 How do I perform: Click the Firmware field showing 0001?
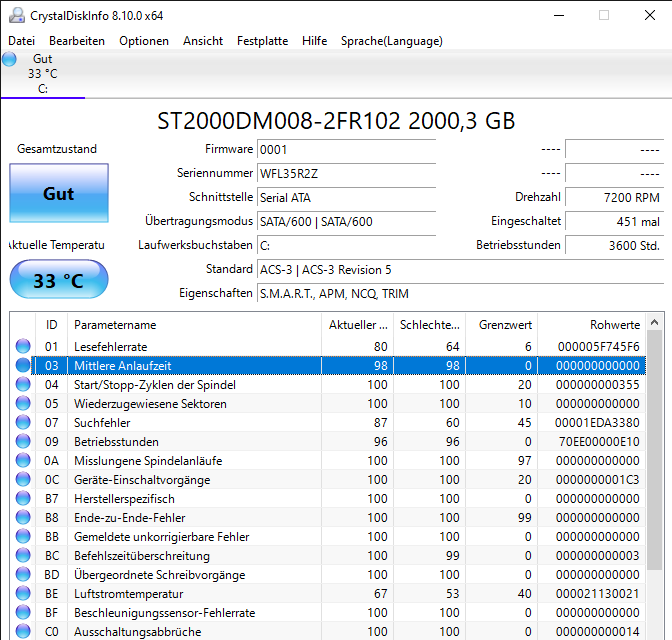coord(346,150)
